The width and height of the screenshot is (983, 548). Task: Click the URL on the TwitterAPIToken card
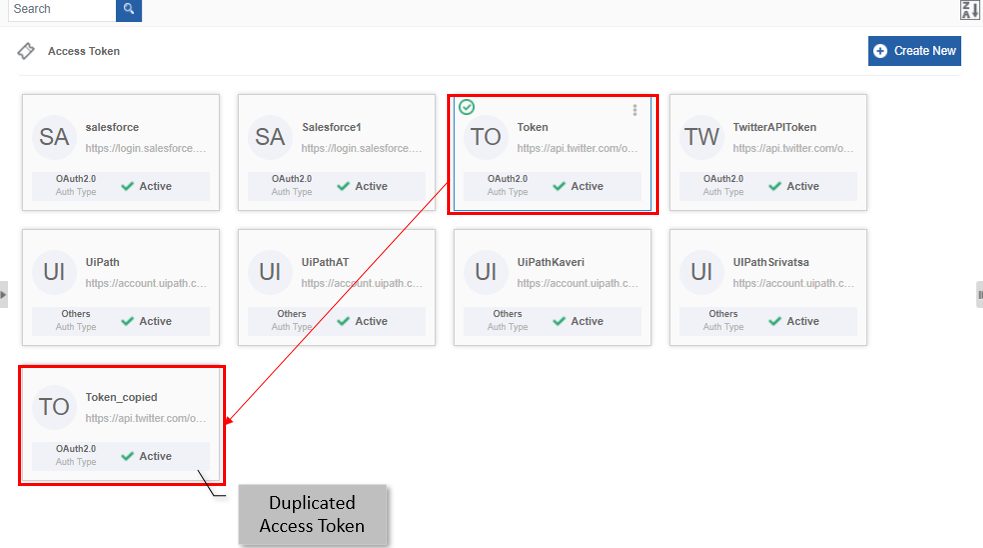pos(793,149)
